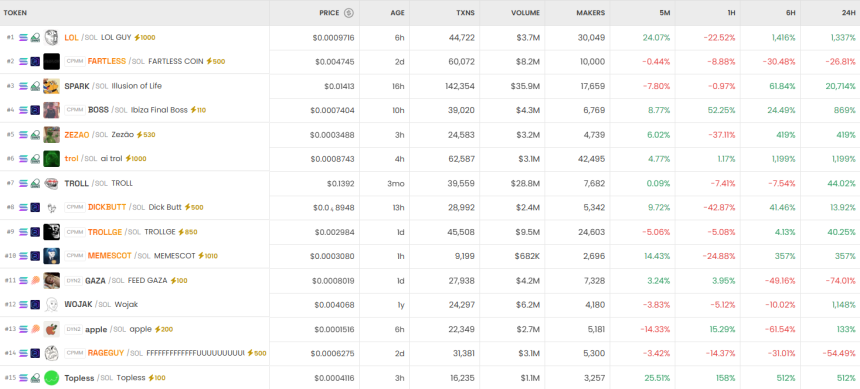Click the dollar icon beside PRICE header
860x389 pixels.
pos(348,13)
